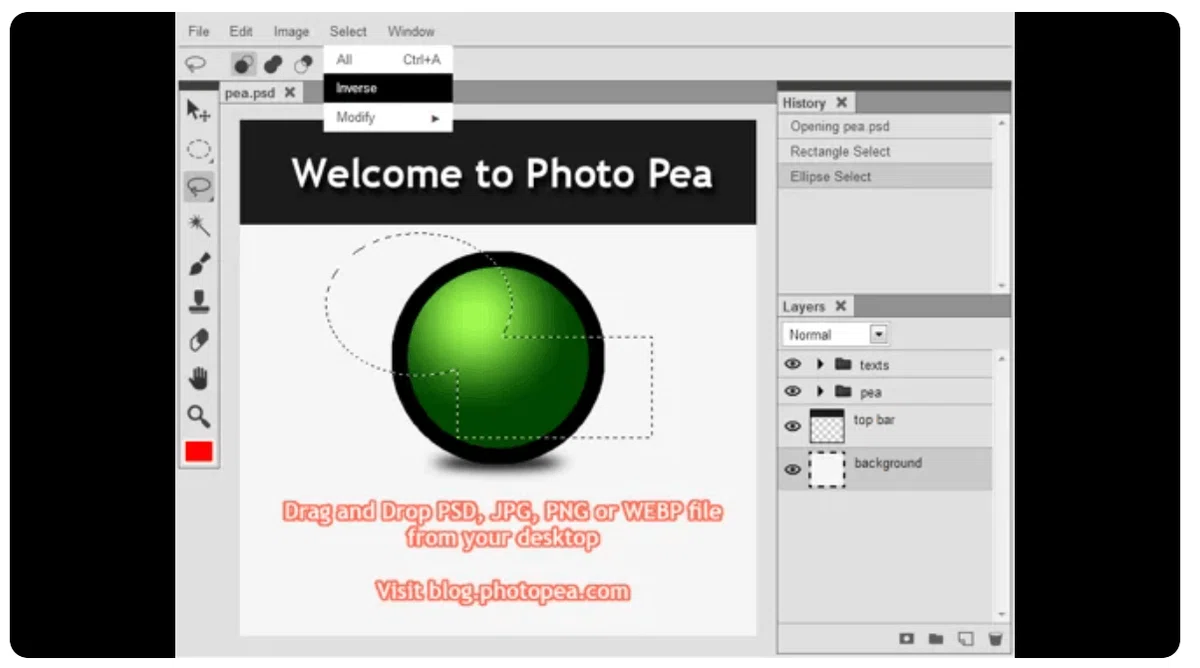1200x668 pixels.
Task: Close the History panel
Action: coord(842,102)
